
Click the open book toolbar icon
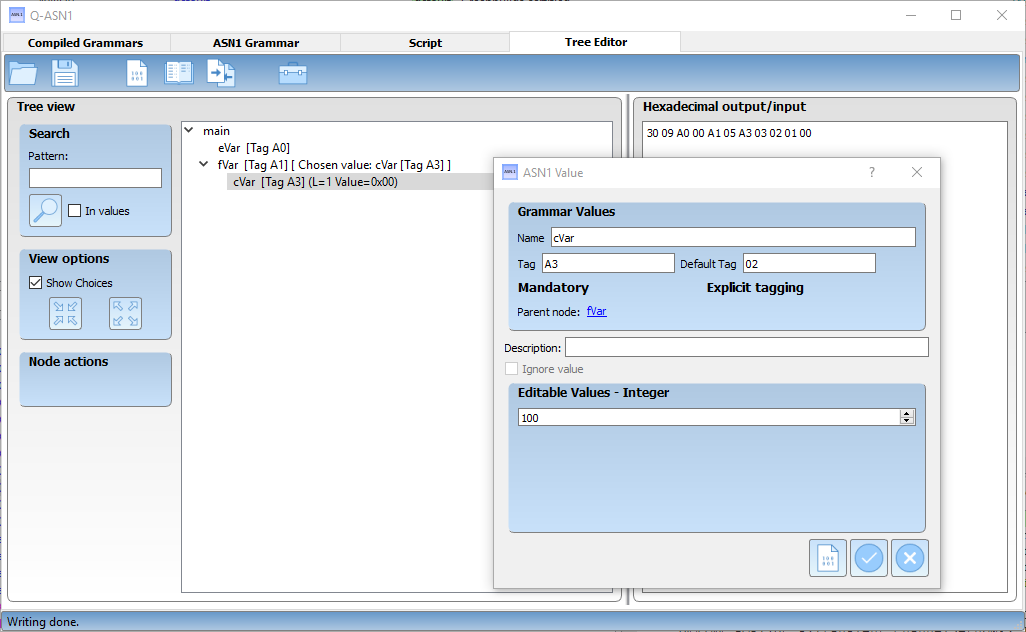coord(179,73)
